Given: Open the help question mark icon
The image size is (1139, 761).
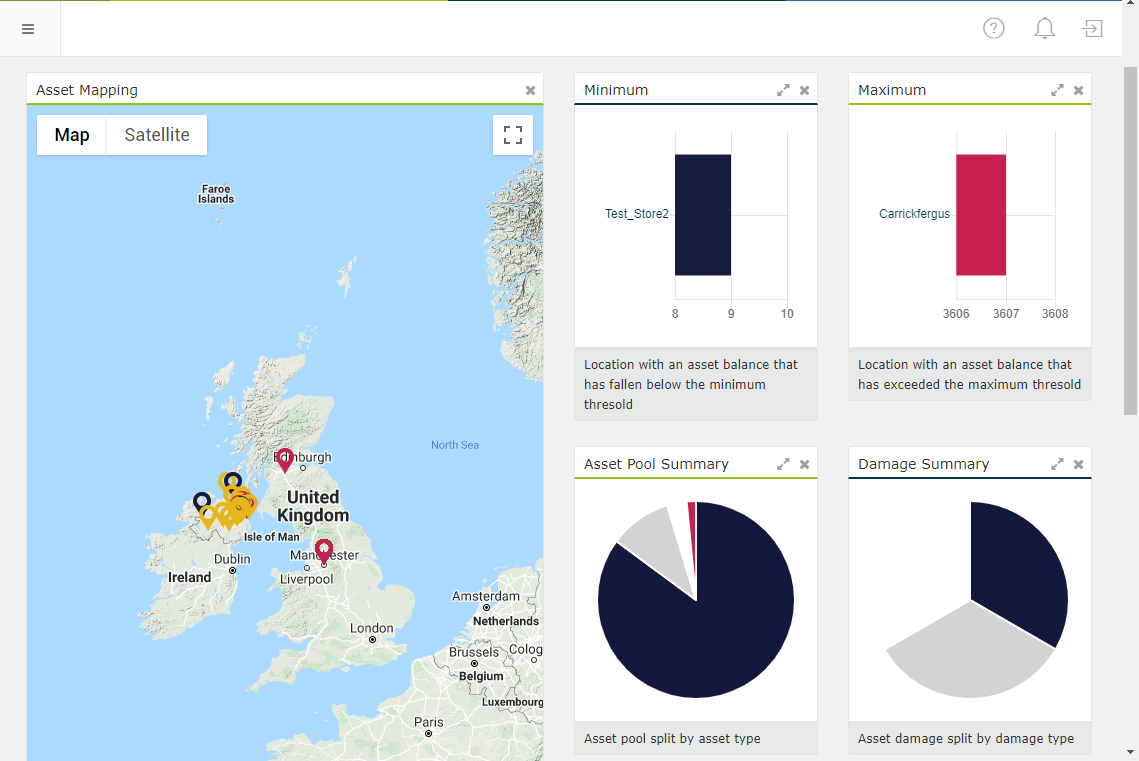Looking at the screenshot, I should 993,28.
